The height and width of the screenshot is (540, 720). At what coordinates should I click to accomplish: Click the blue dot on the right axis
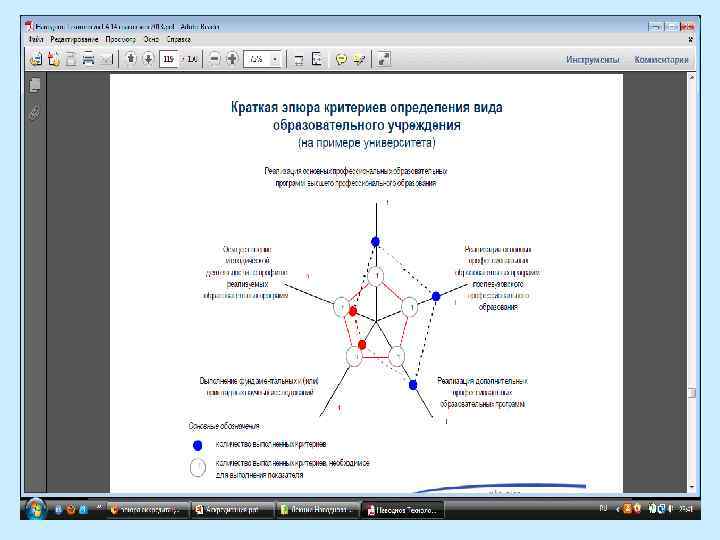point(436,296)
